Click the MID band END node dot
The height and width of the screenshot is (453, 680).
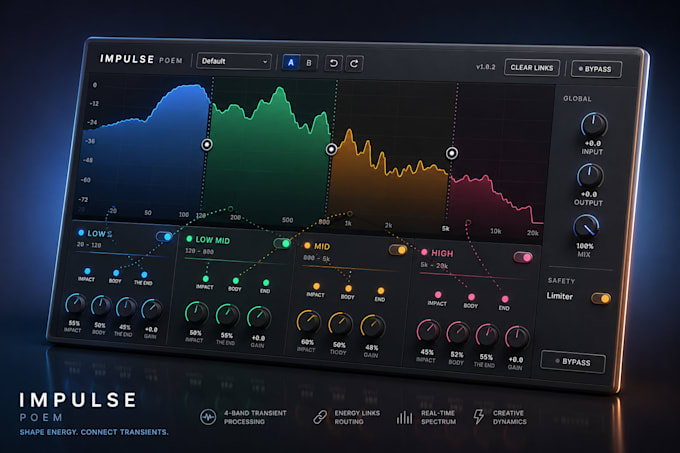point(380,290)
